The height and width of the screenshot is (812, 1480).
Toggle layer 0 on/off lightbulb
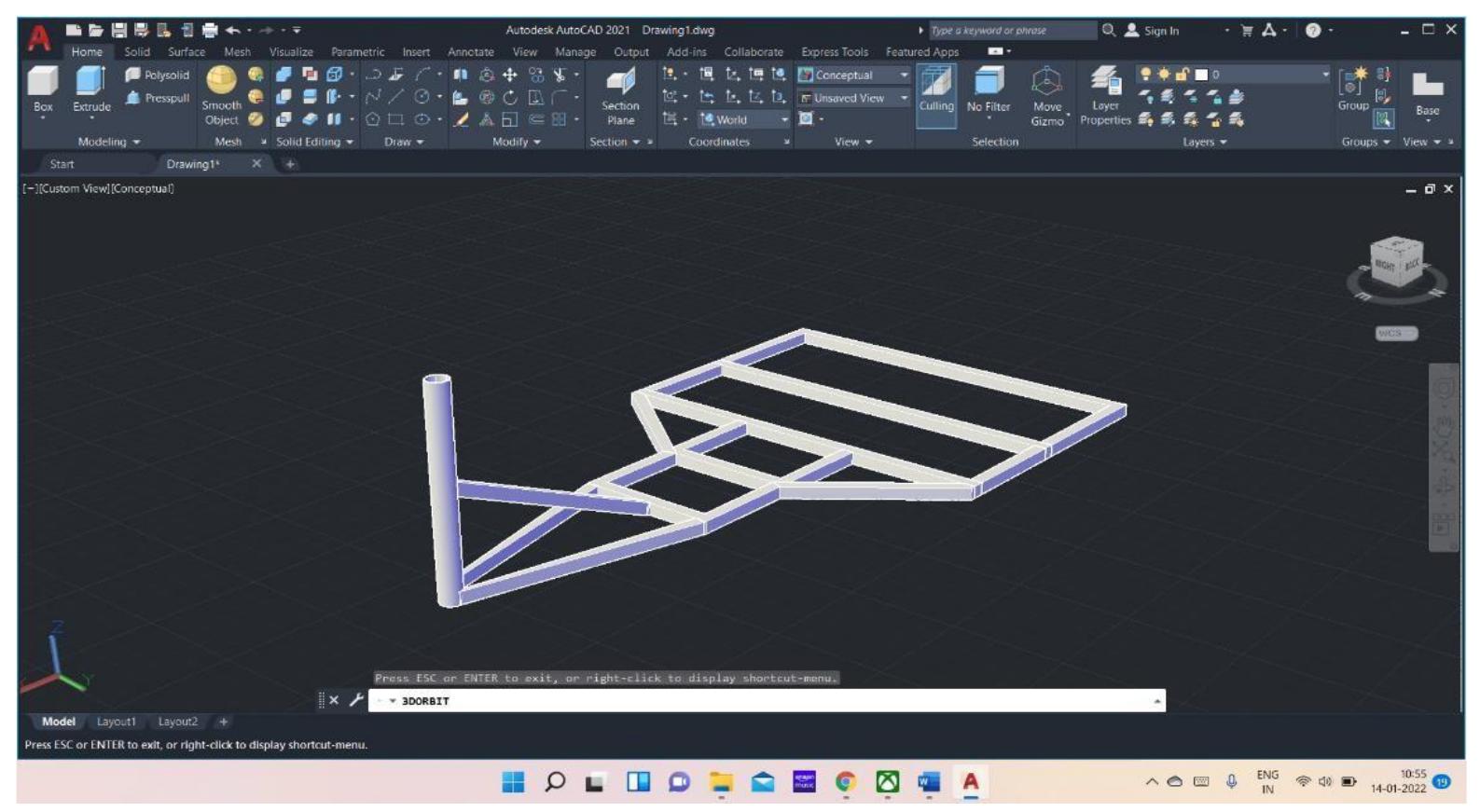[x=1146, y=74]
